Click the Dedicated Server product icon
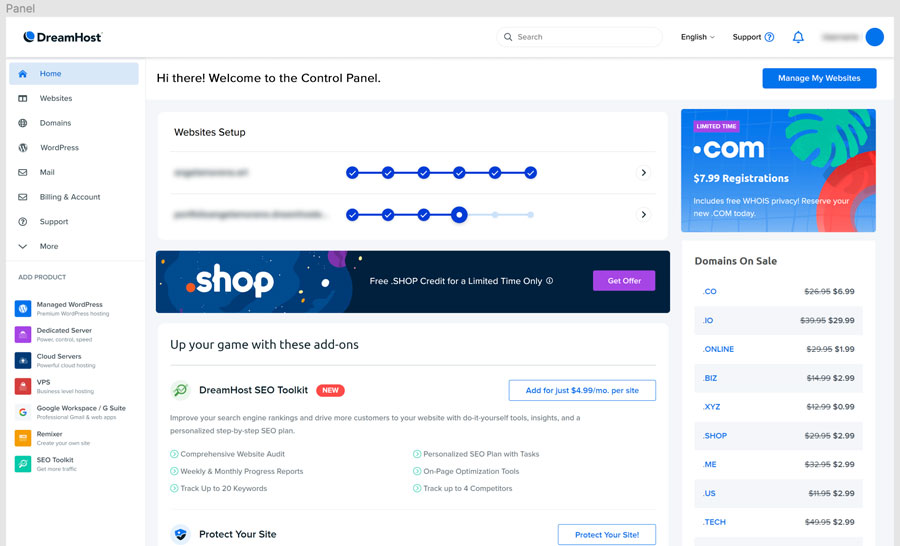900x546 pixels. click(23, 335)
